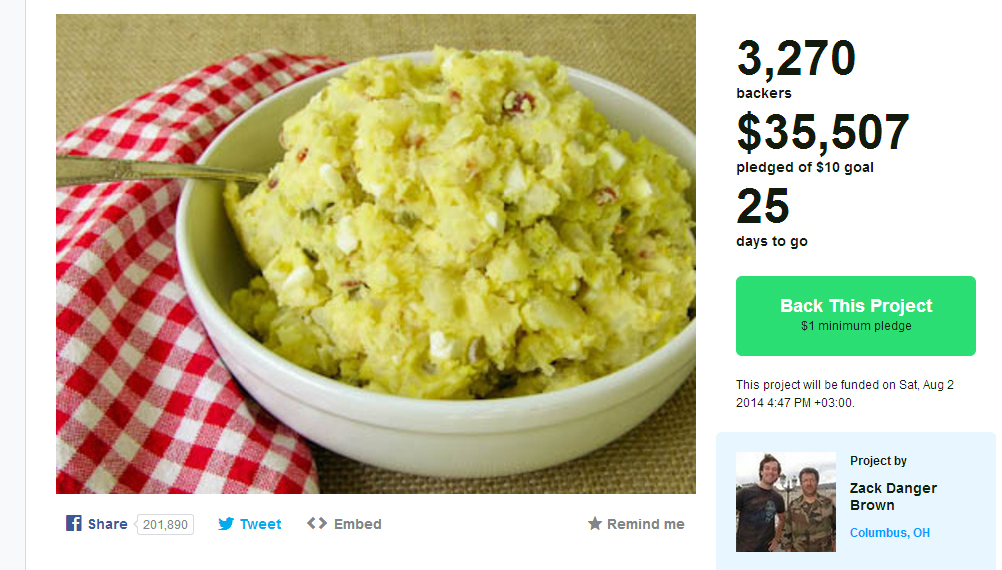Screen dimensions: 1002x570
Task: Click the Embed code brackets icon
Action: click(316, 523)
